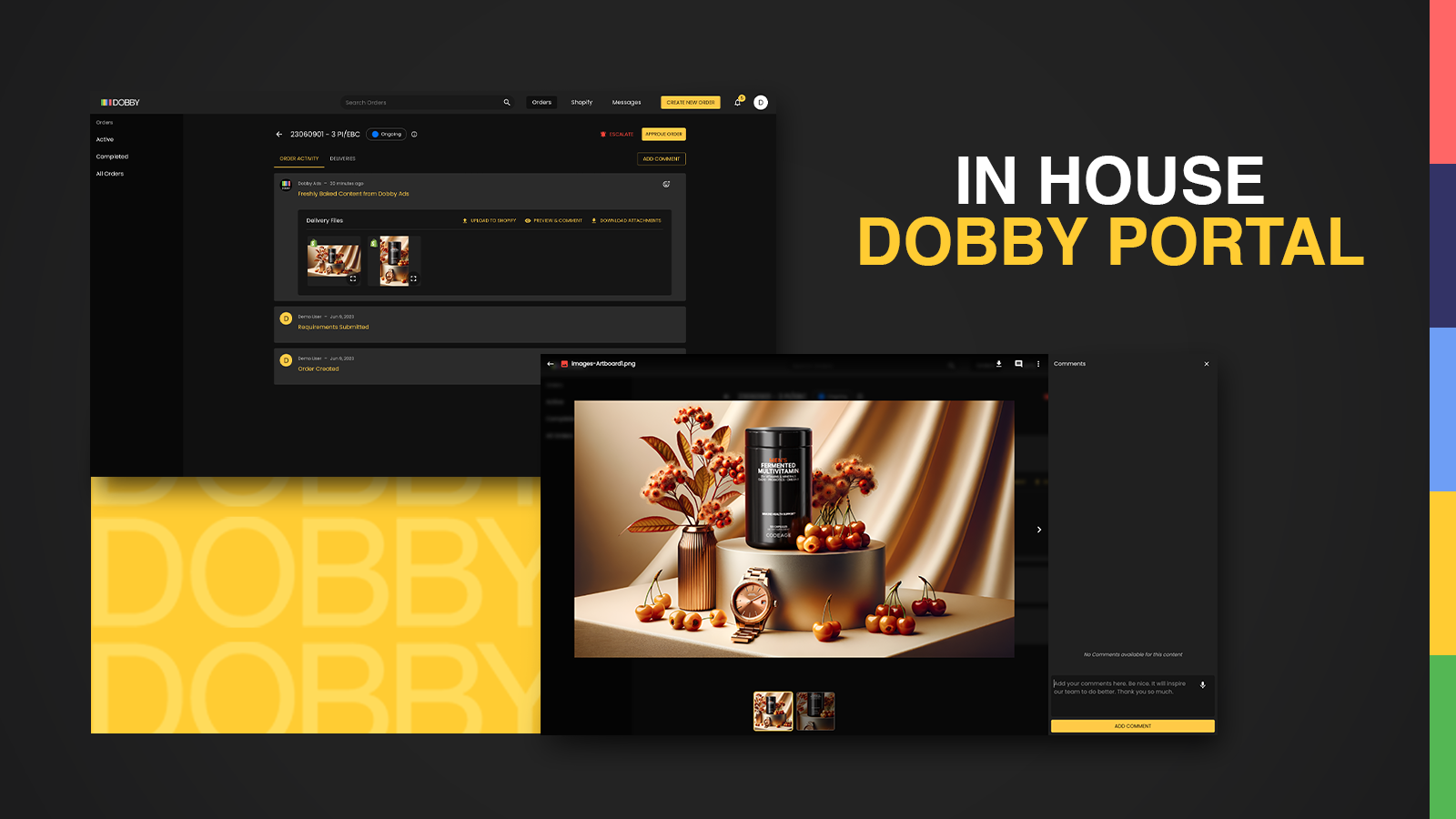
Task: Open the comment bubble icon in the viewer
Action: coord(1018,364)
